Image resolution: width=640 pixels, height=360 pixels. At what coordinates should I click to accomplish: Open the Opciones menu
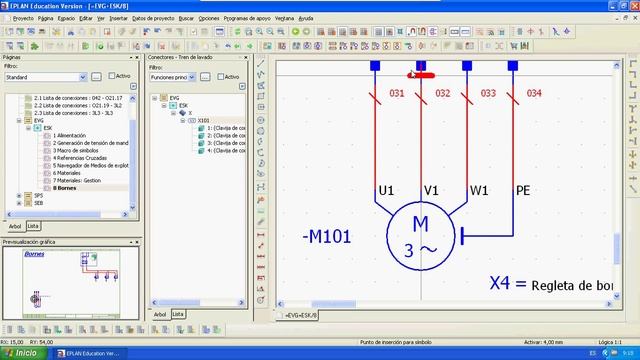coord(209,18)
